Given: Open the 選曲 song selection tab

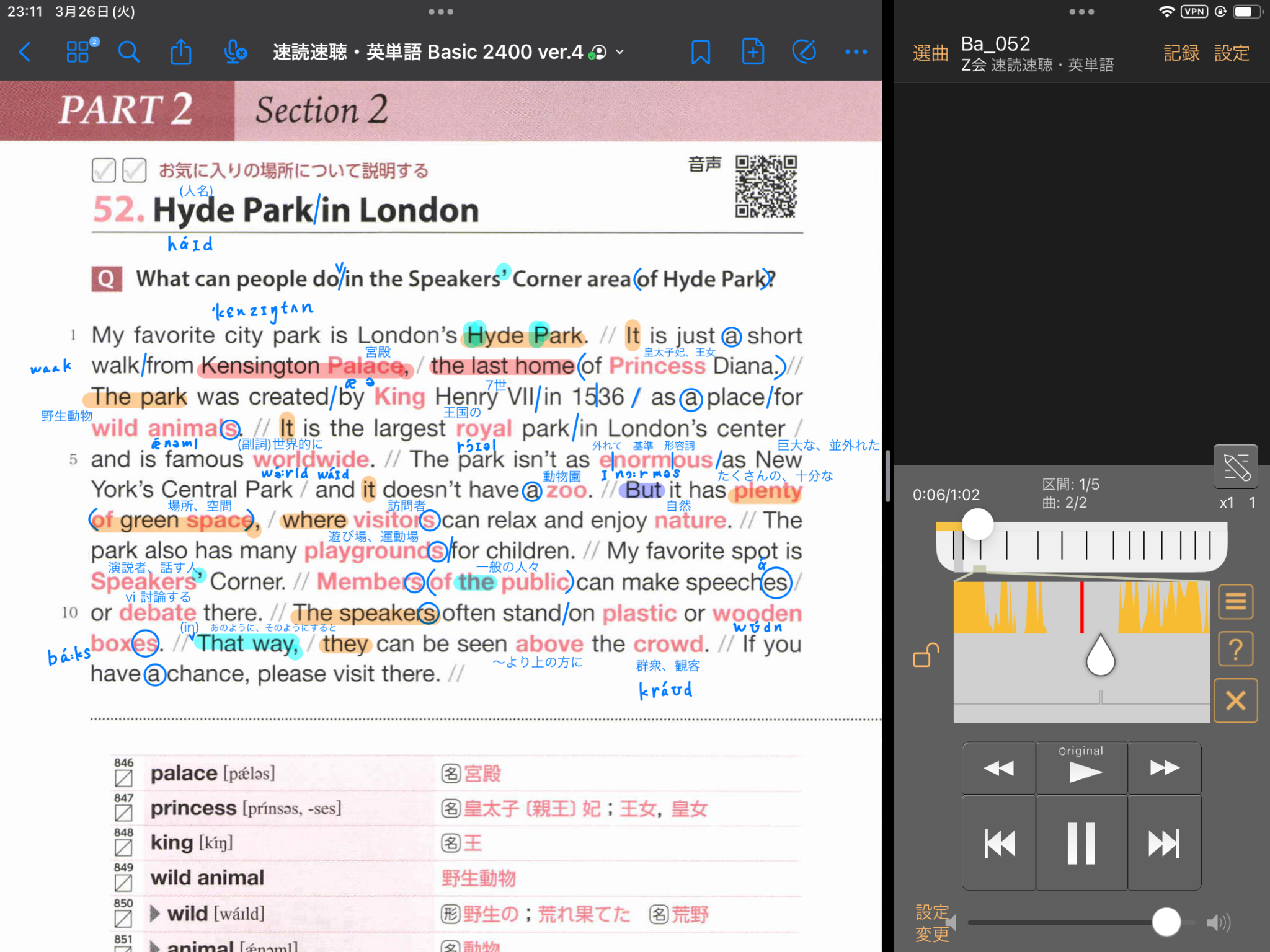Looking at the screenshot, I should [930, 53].
